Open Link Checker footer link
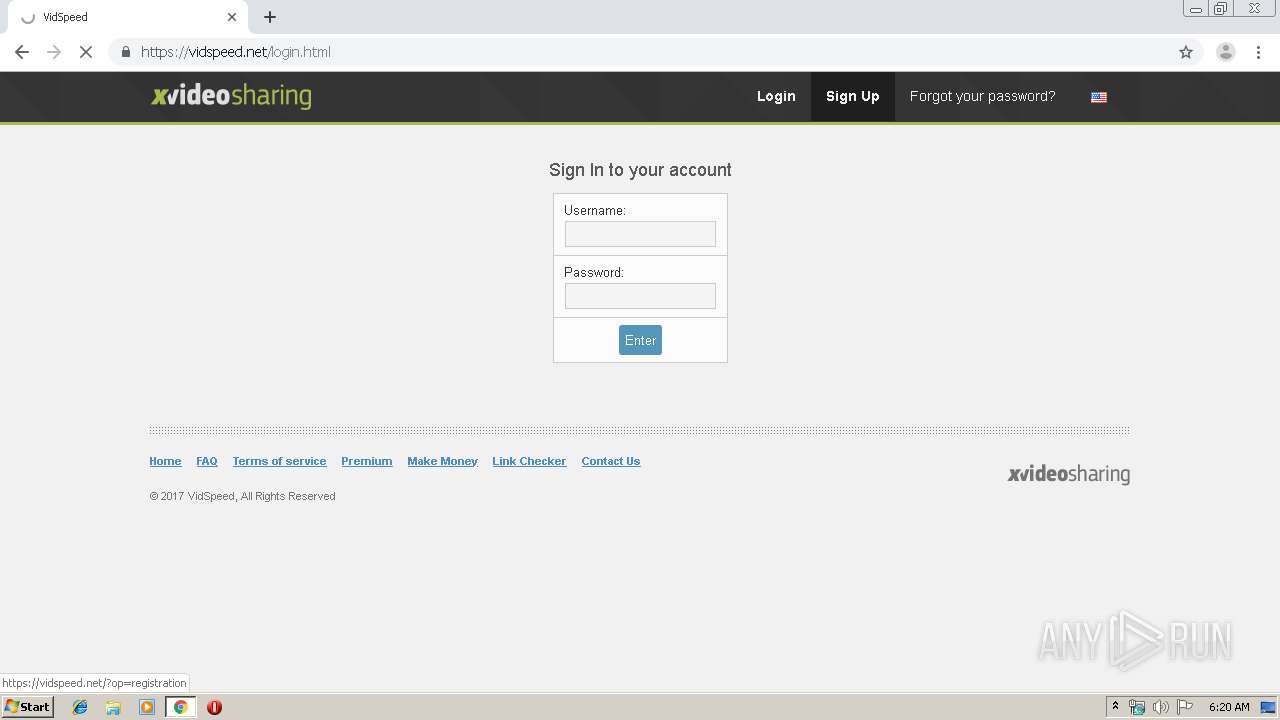The image size is (1280, 720). click(529, 461)
